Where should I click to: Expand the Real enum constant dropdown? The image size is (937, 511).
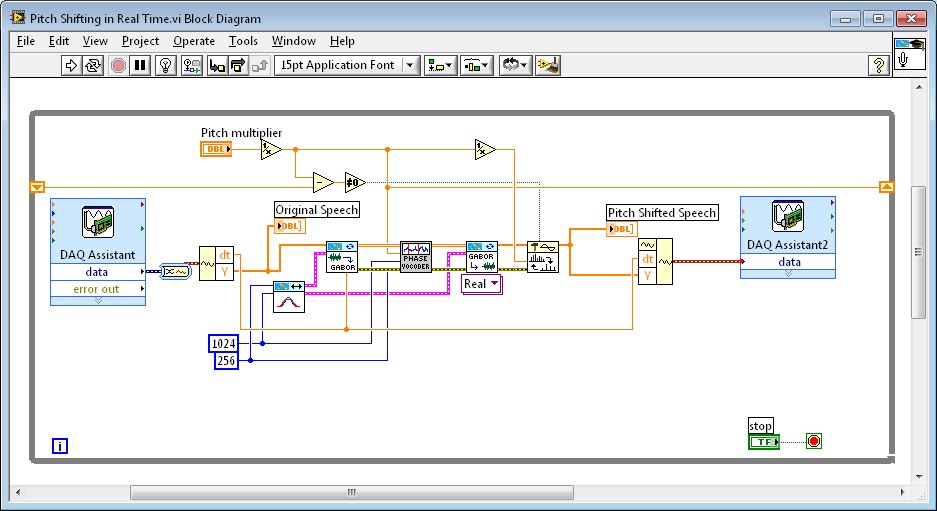click(481, 284)
